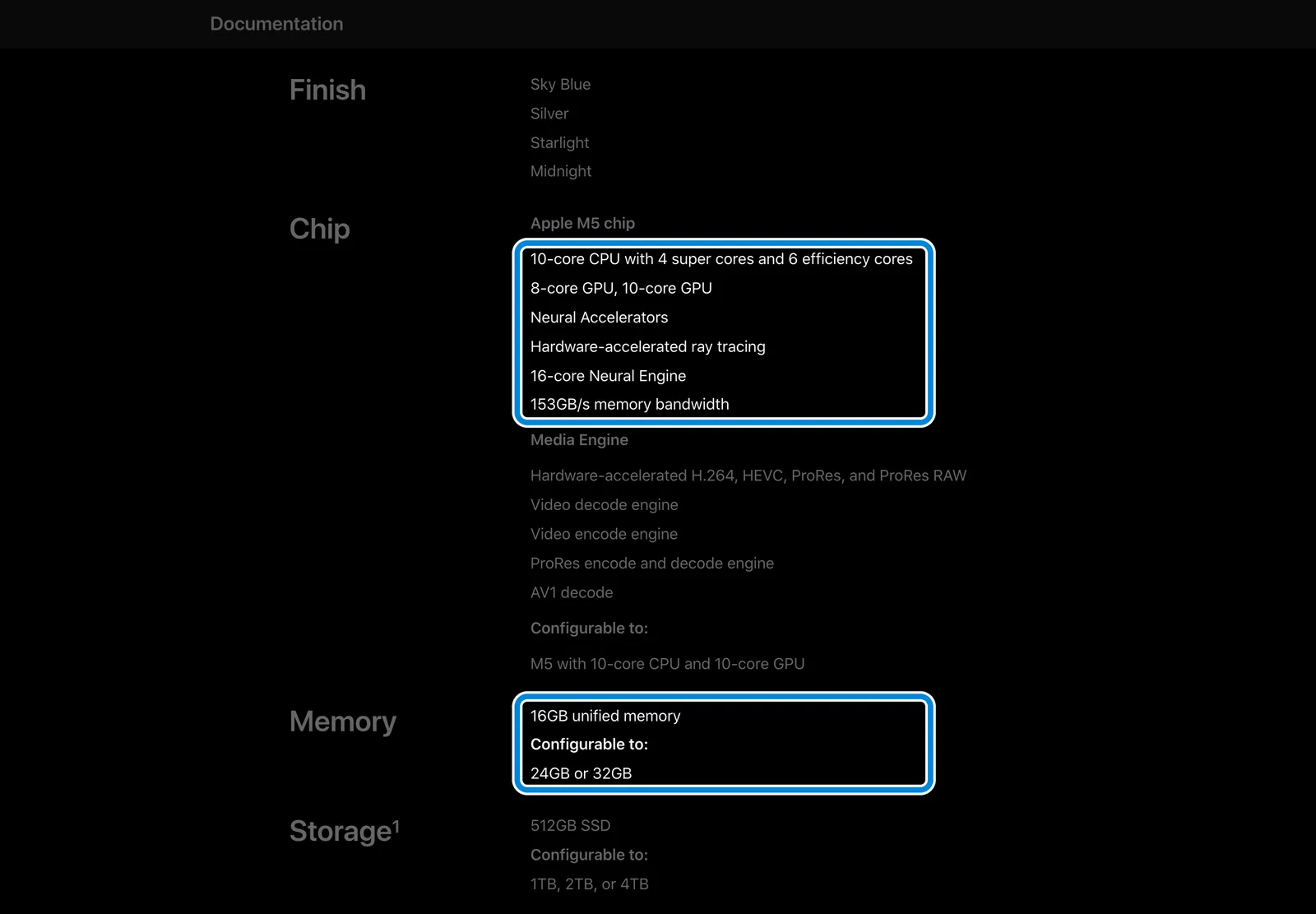This screenshot has height=914, width=1316.
Task: Click the Storage footnote superscript 1
Action: 396,824
